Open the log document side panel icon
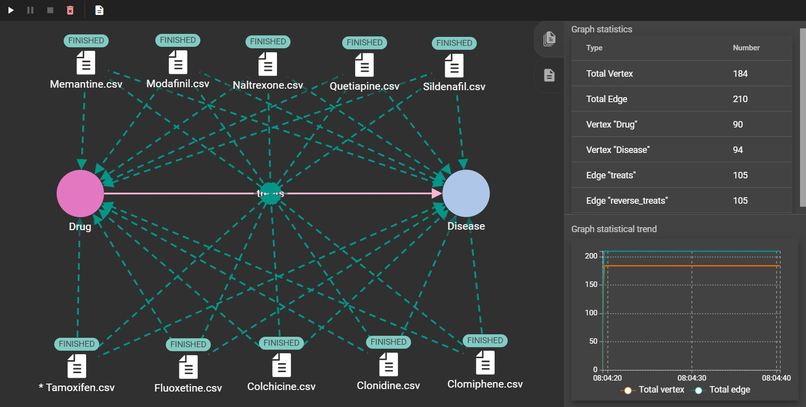Image resolution: width=806 pixels, height=407 pixels. pos(549,76)
